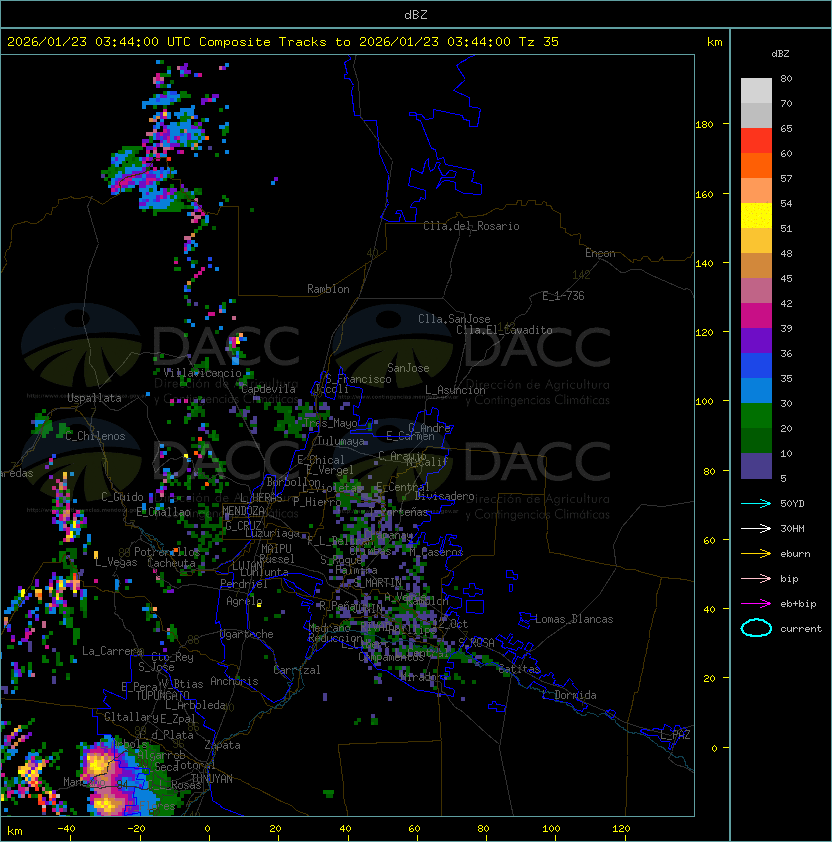
Task: Click the 'S_ROSA' map label
Action: 476,643
